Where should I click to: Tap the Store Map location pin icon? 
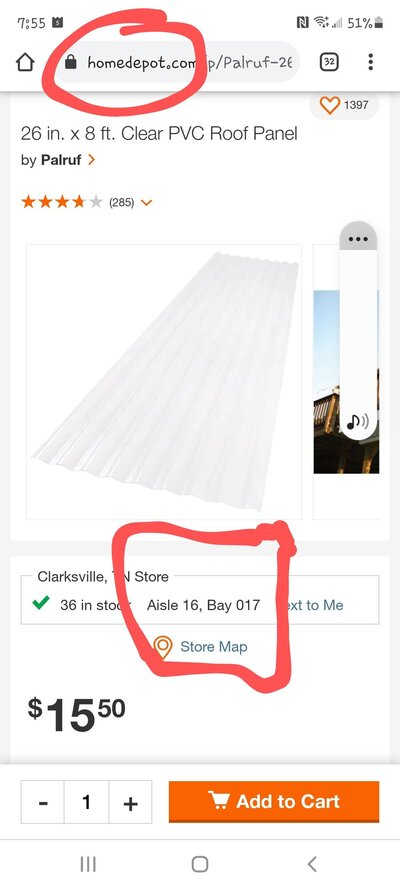tap(163, 647)
